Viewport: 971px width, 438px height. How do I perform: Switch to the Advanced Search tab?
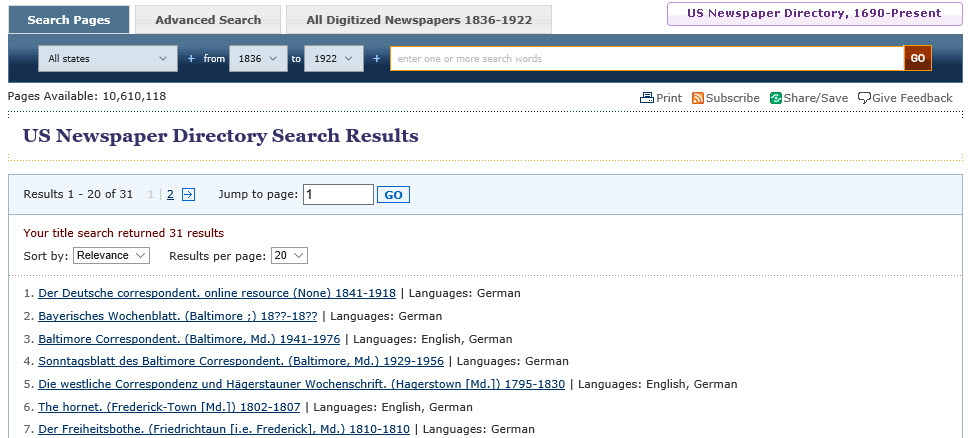(x=208, y=20)
